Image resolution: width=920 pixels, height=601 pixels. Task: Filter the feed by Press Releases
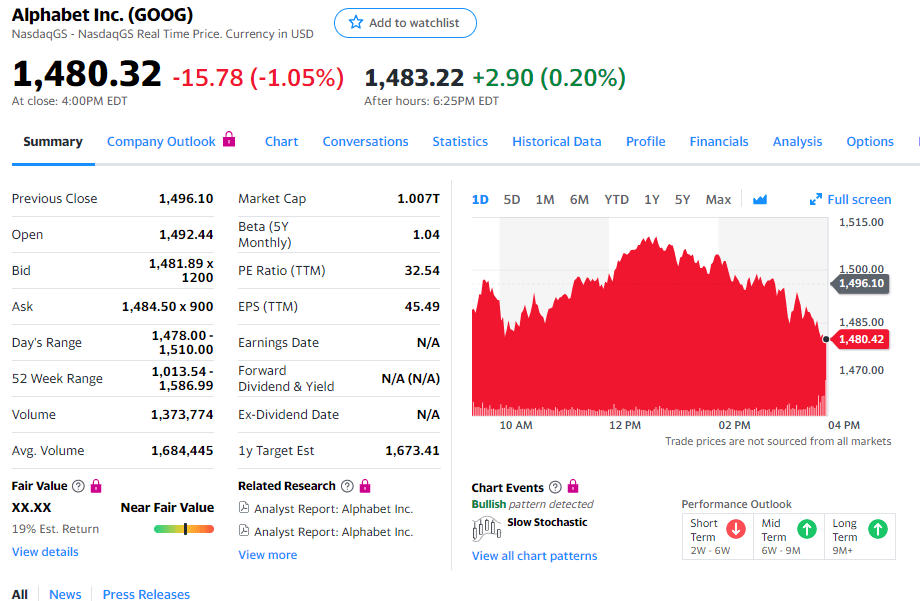pyautogui.click(x=146, y=594)
